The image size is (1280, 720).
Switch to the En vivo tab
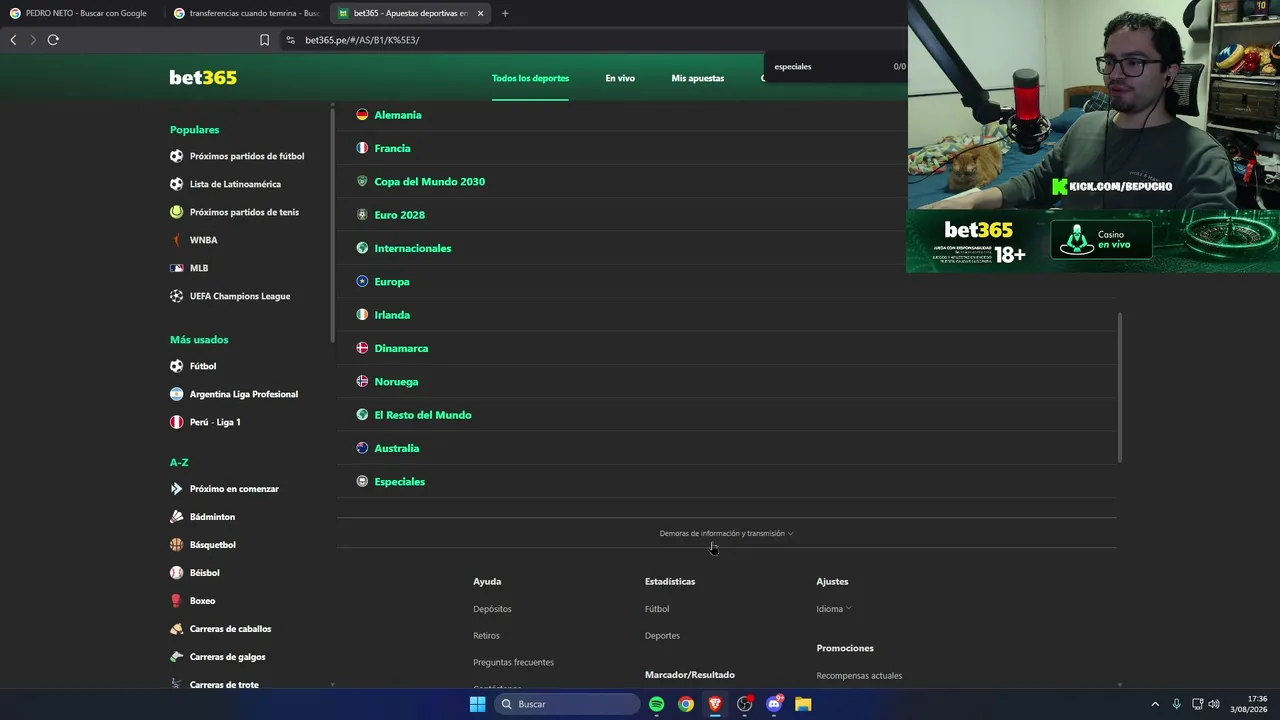[x=620, y=78]
